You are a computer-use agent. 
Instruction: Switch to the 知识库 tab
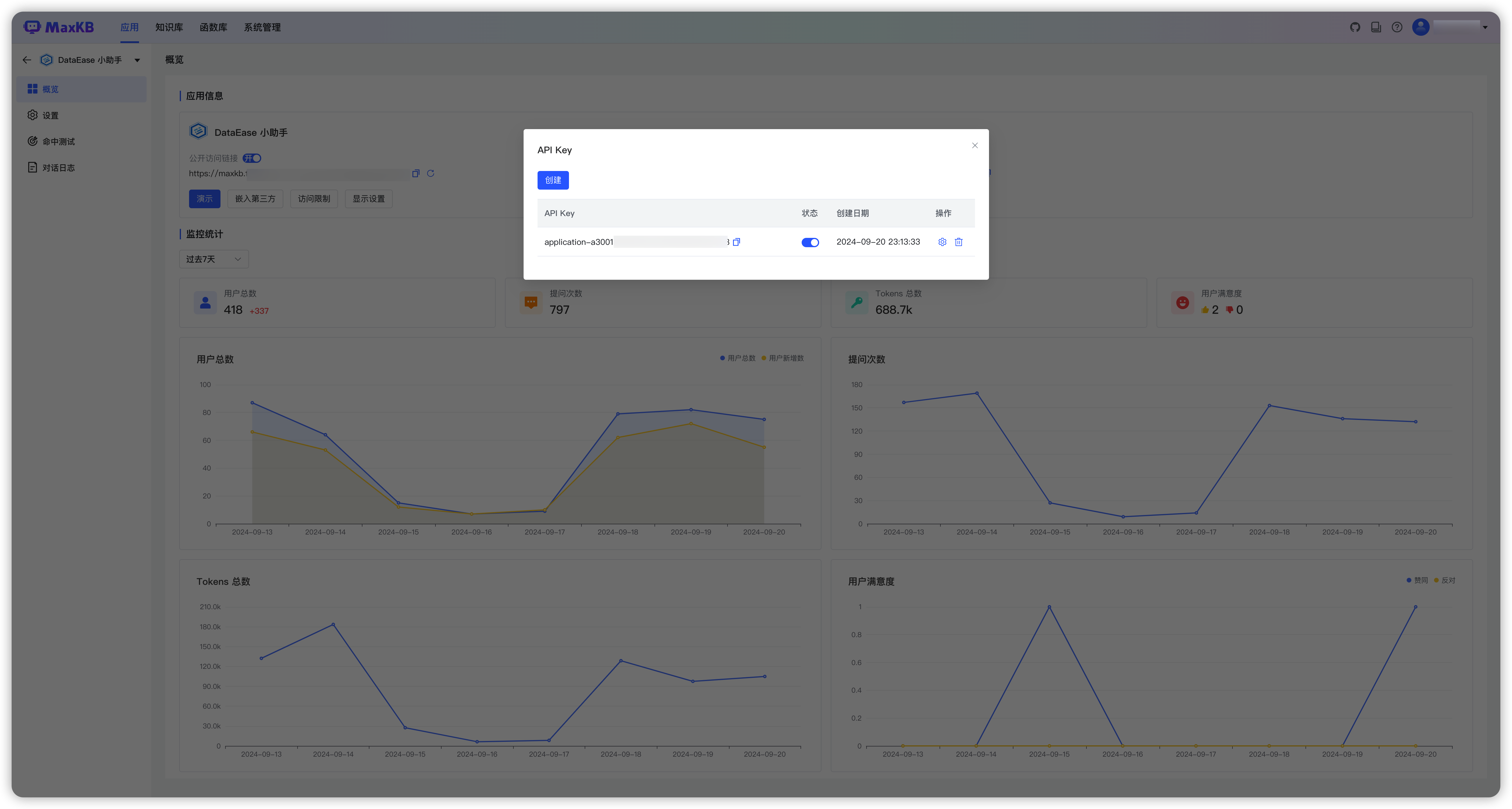pyautogui.click(x=169, y=27)
